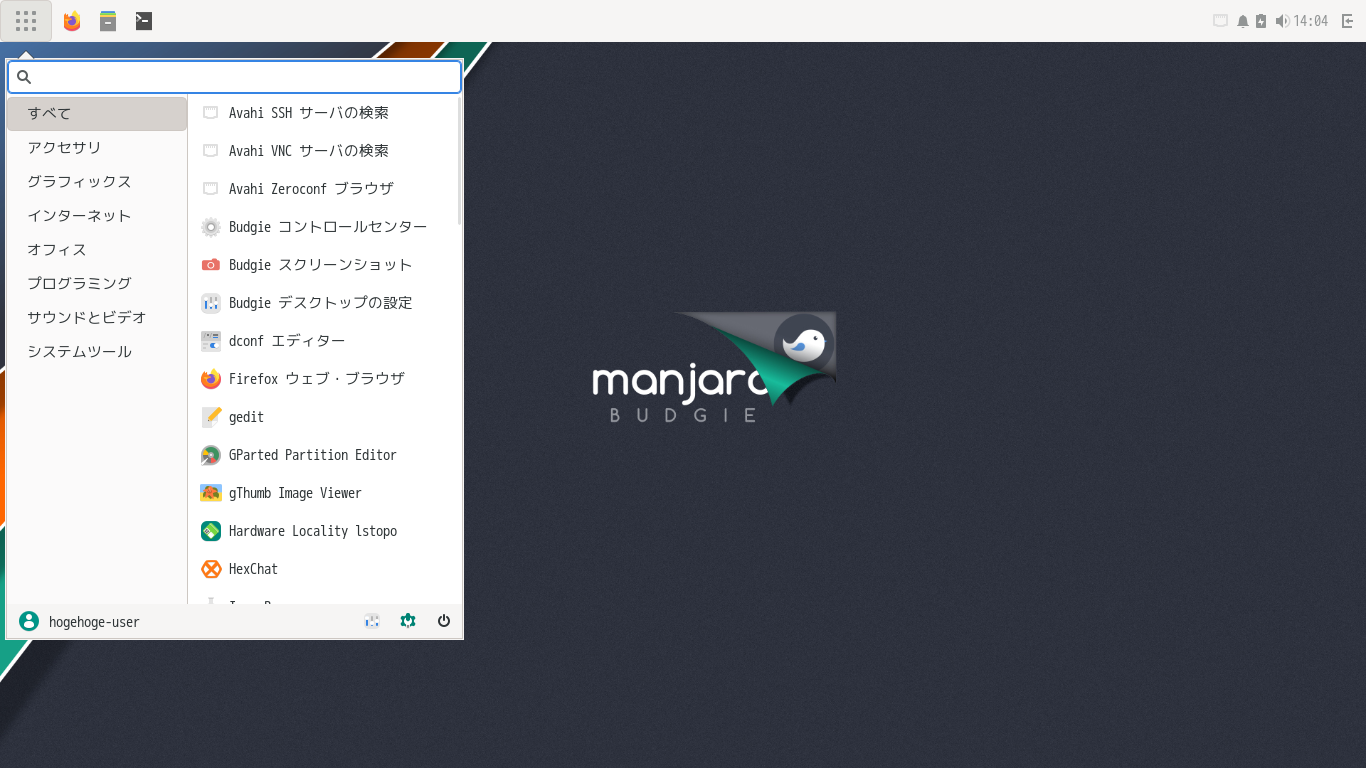
Task: Open the terminal from the top panel
Action: [x=144, y=21]
